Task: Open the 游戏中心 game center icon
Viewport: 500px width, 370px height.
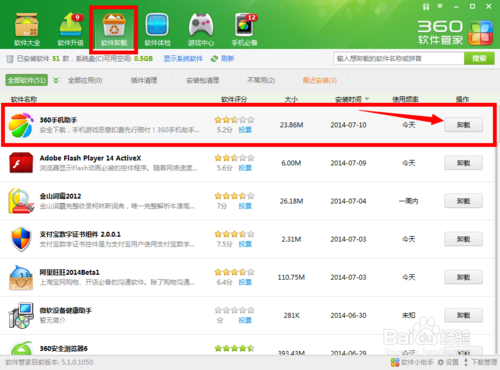Action: (x=201, y=29)
